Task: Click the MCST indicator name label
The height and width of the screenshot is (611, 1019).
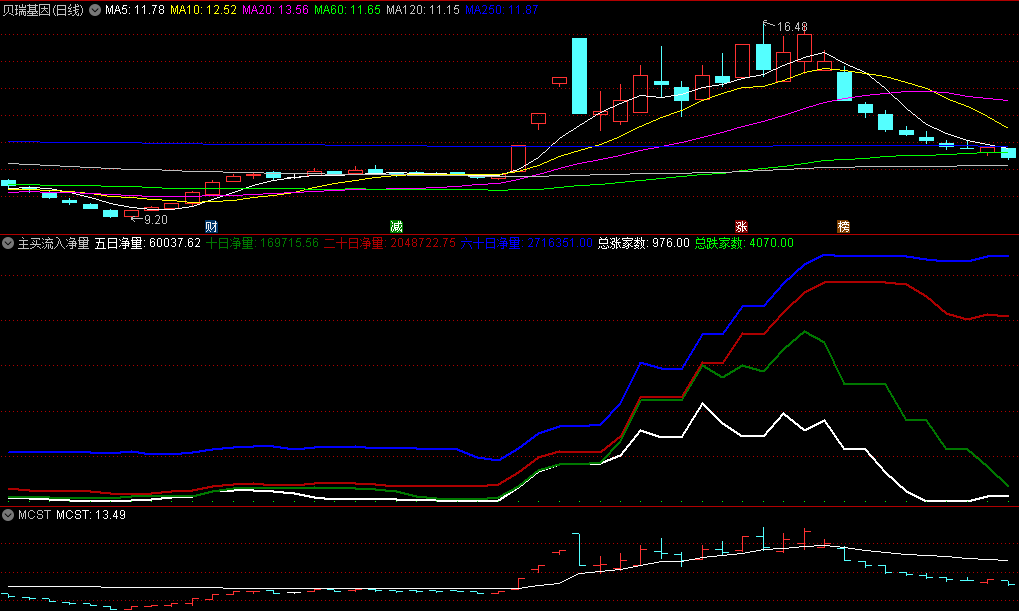Action: 34,515
